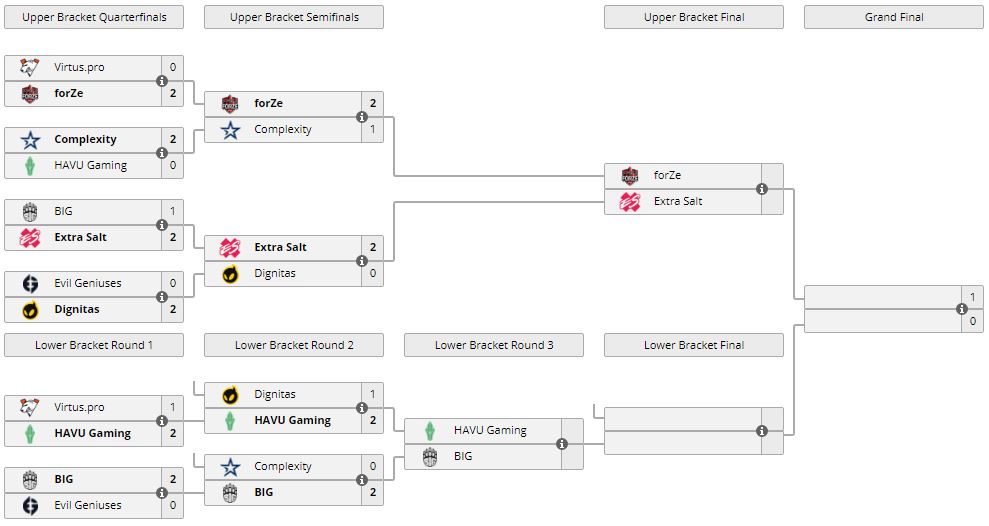Click Complexity star logo in Lower Bracket Round 2
Viewport: 989px width, 526px height.
click(230, 467)
